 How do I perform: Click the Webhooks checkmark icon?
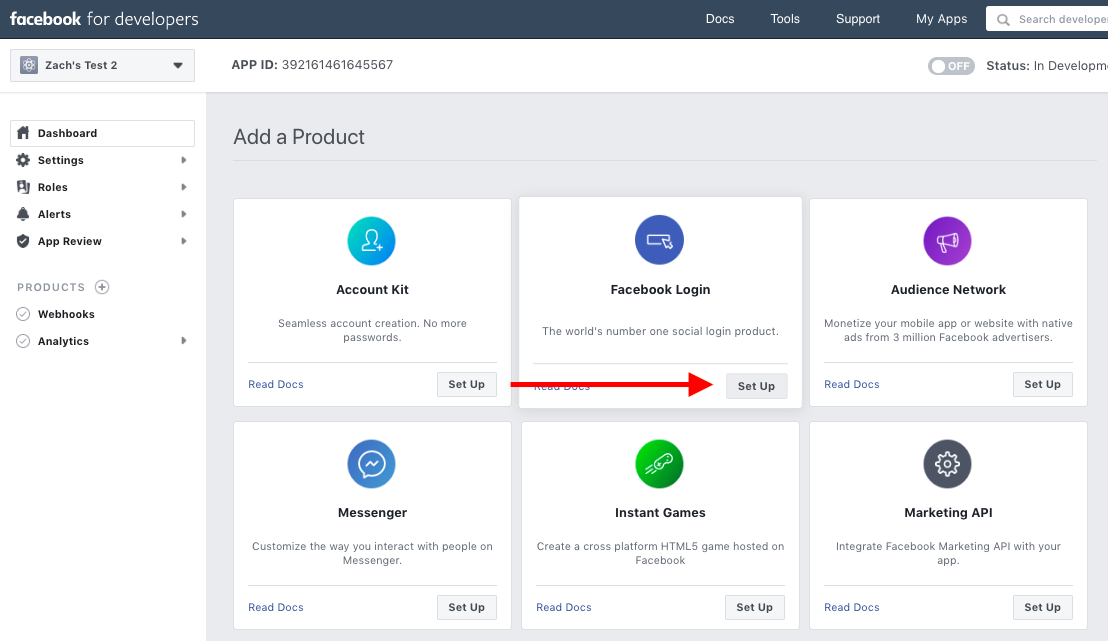point(23,314)
